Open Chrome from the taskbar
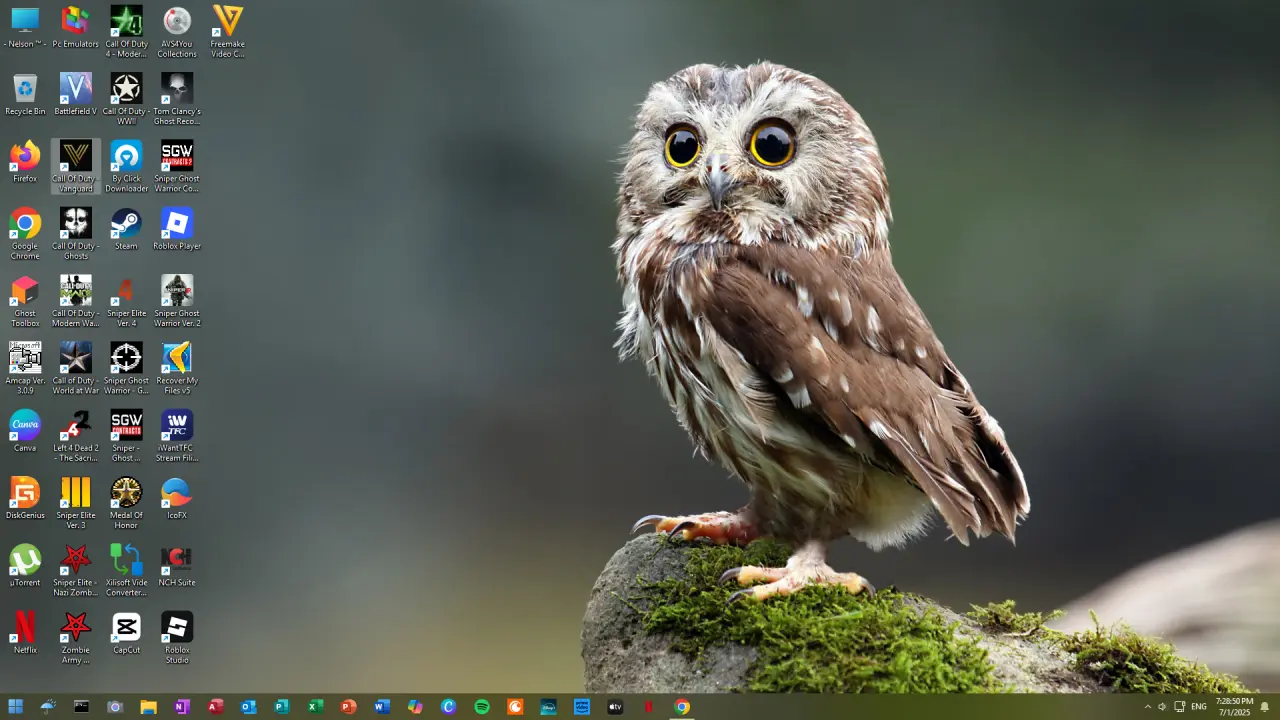The height and width of the screenshot is (720, 1280). (x=682, y=707)
